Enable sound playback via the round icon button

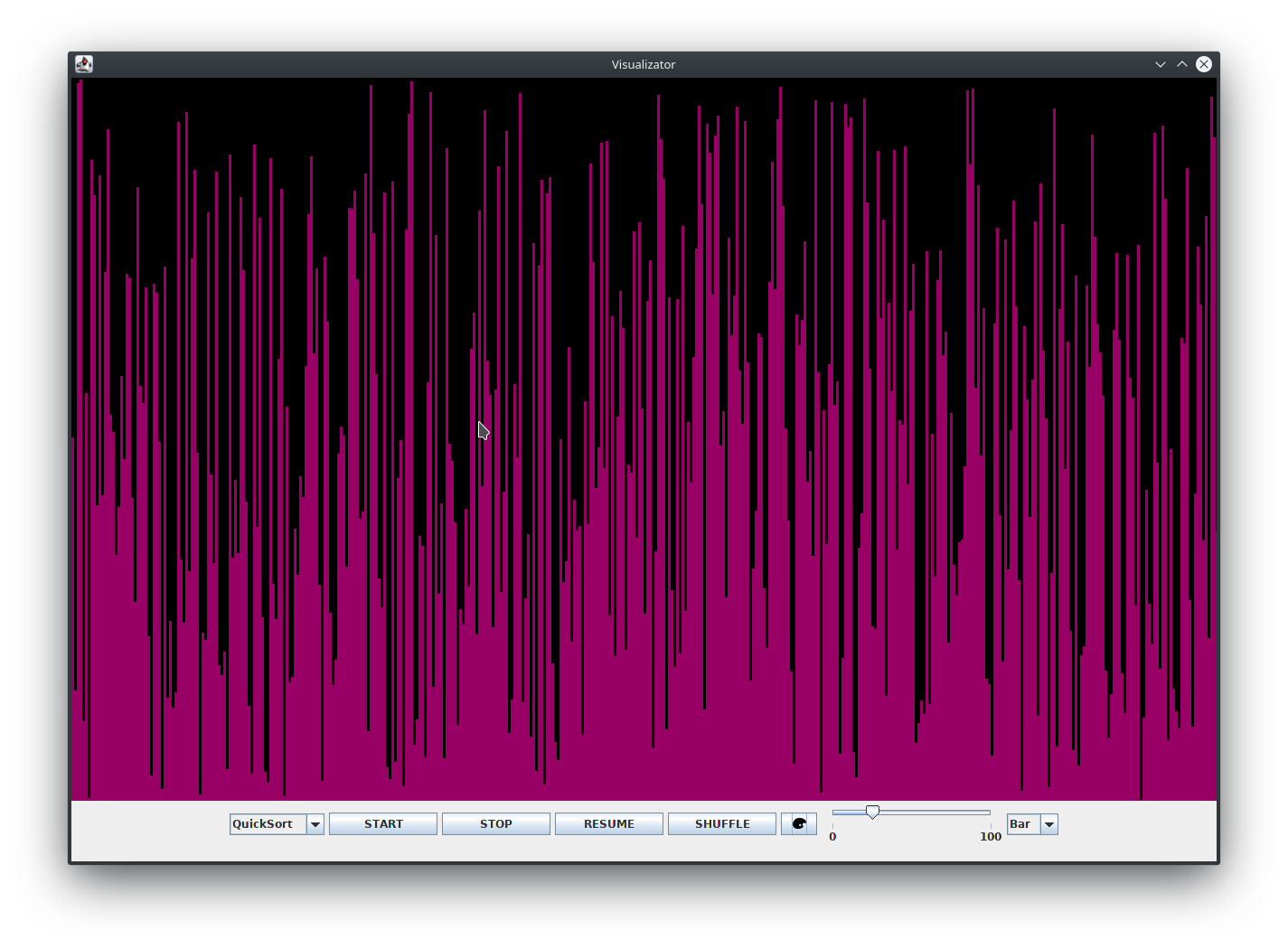798,823
